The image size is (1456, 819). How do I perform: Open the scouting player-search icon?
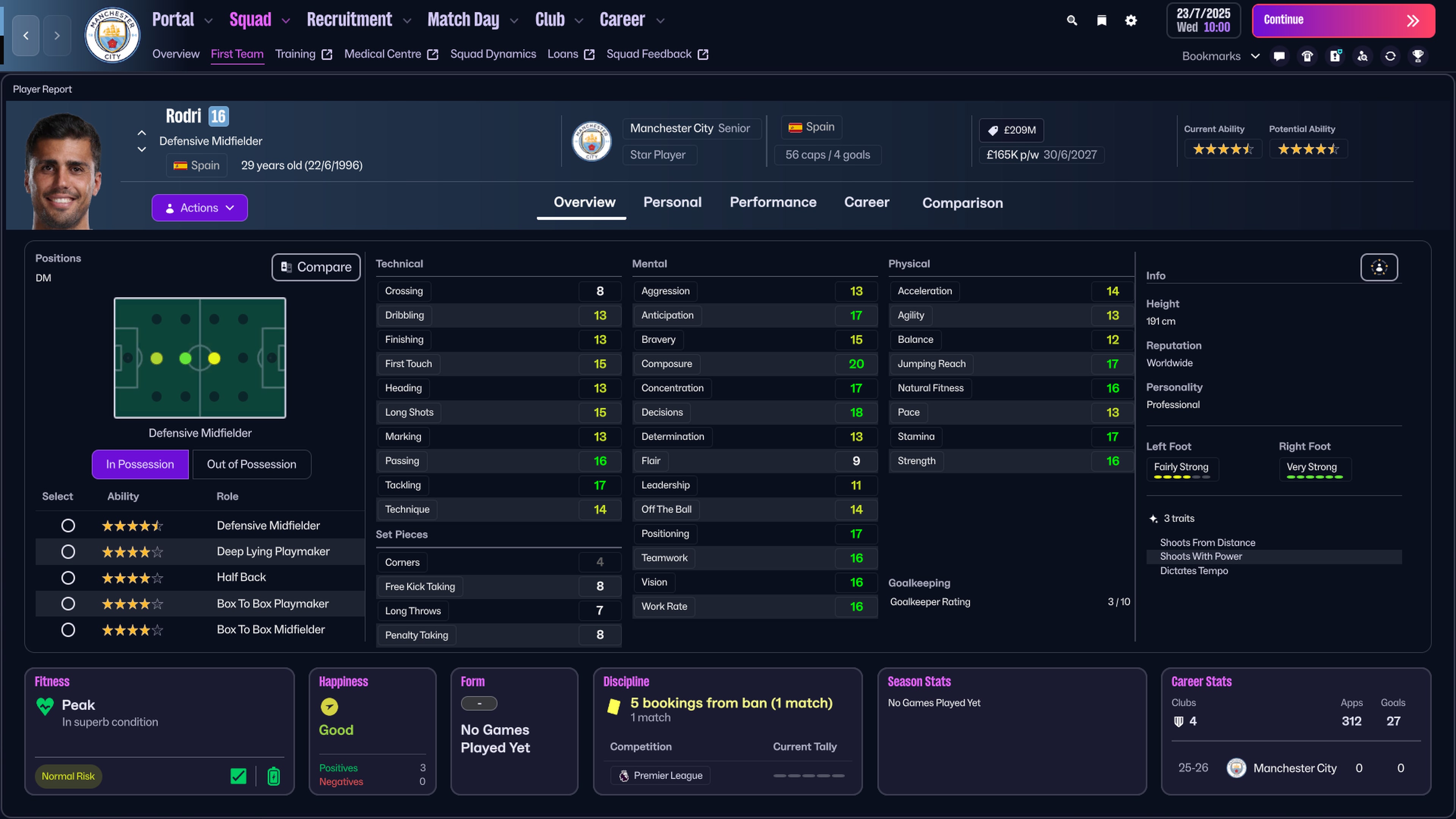[1363, 56]
